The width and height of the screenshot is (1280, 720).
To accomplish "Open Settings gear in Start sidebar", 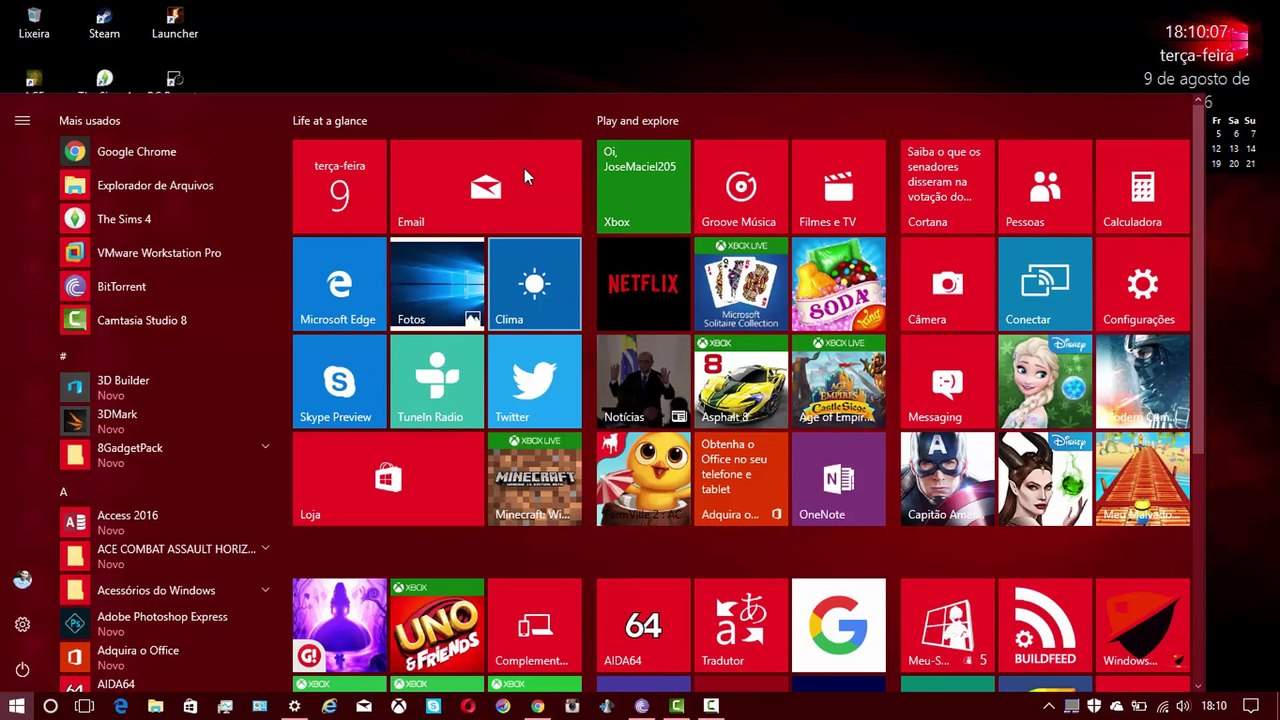I will (x=22, y=625).
